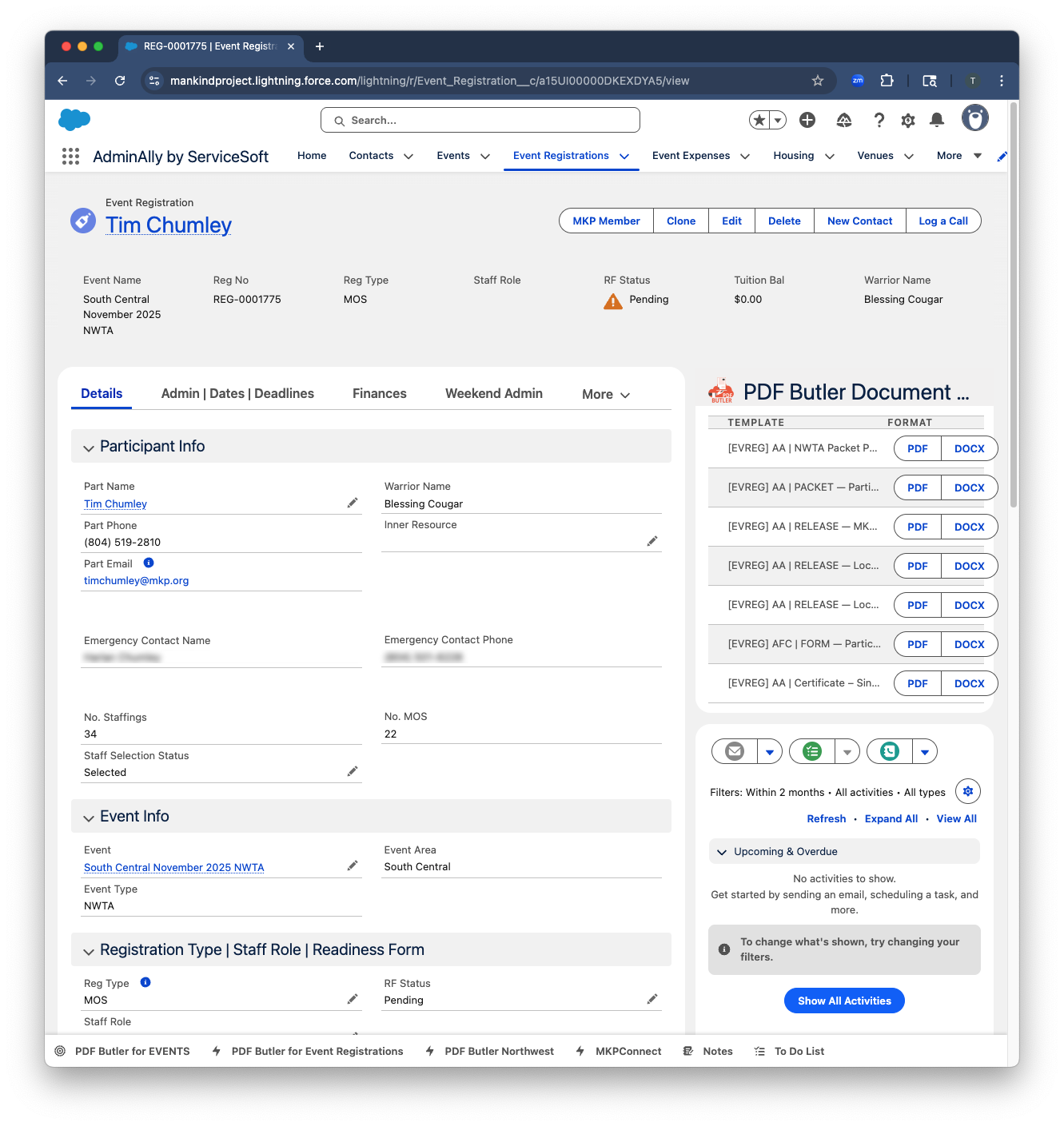Open the email button dropdown arrow

point(770,751)
